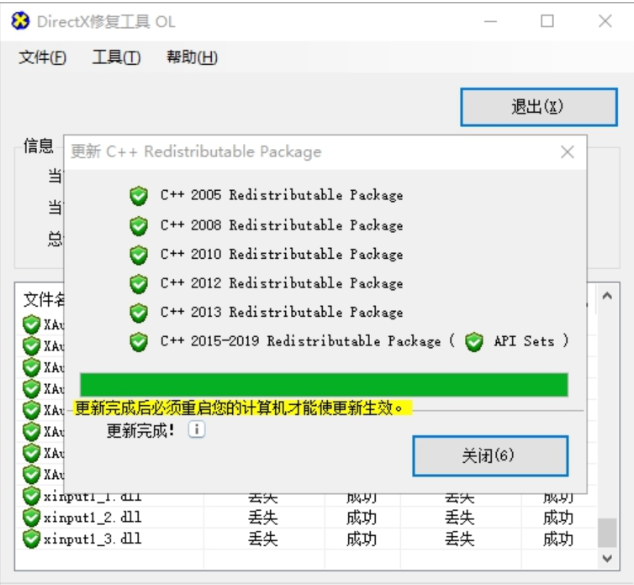Click shield icon for C++ 2010 package
This screenshot has height=585, width=634.
click(x=139, y=255)
